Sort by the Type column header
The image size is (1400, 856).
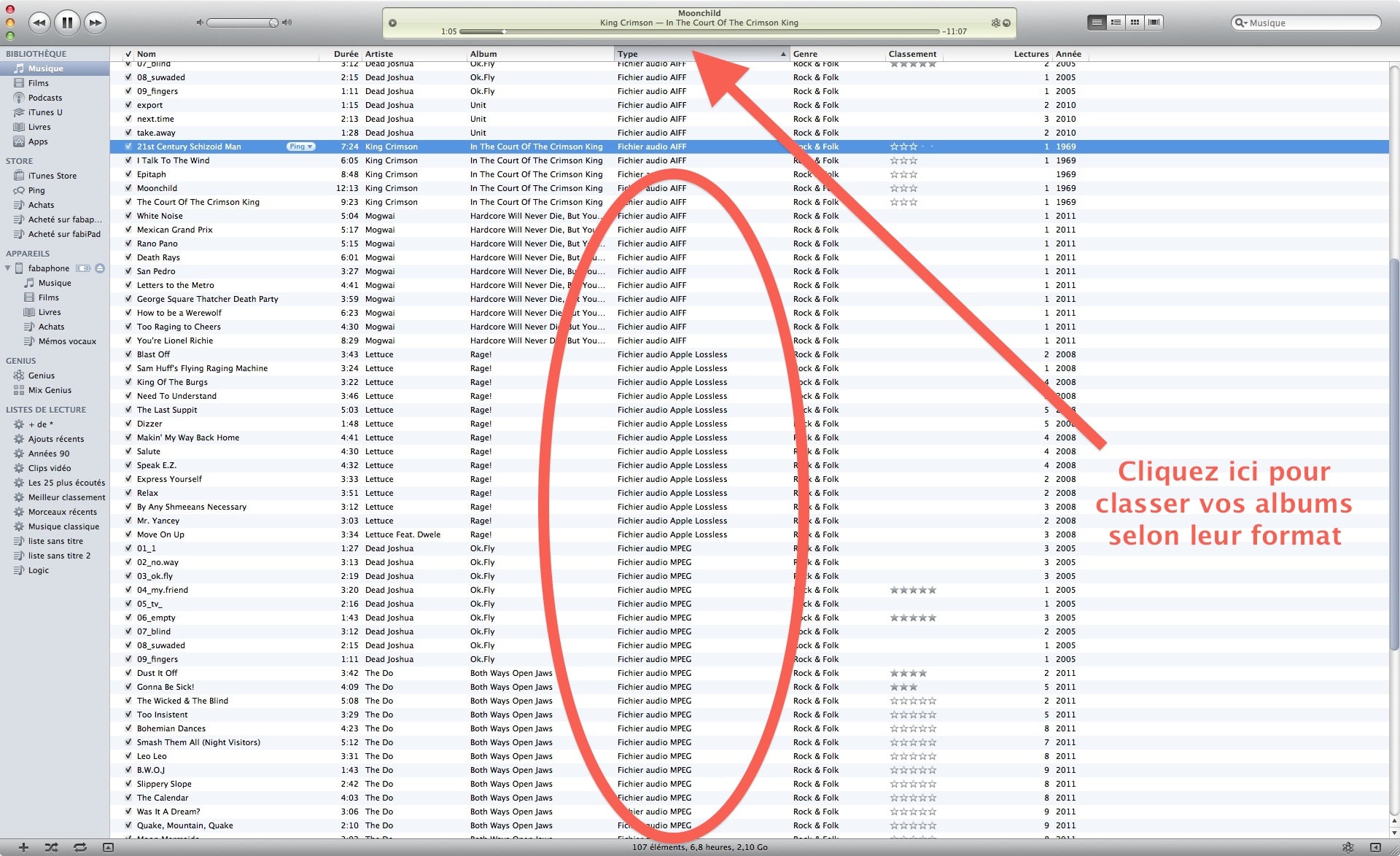701,54
